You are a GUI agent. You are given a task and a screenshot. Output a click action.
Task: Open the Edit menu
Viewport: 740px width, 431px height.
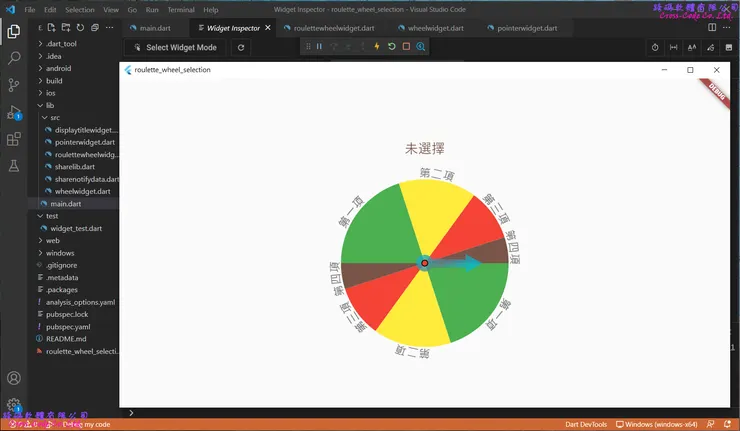tap(50, 9)
